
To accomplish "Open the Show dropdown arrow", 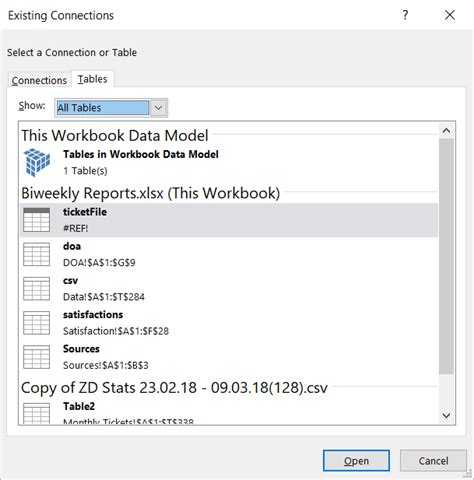I will [159, 108].
